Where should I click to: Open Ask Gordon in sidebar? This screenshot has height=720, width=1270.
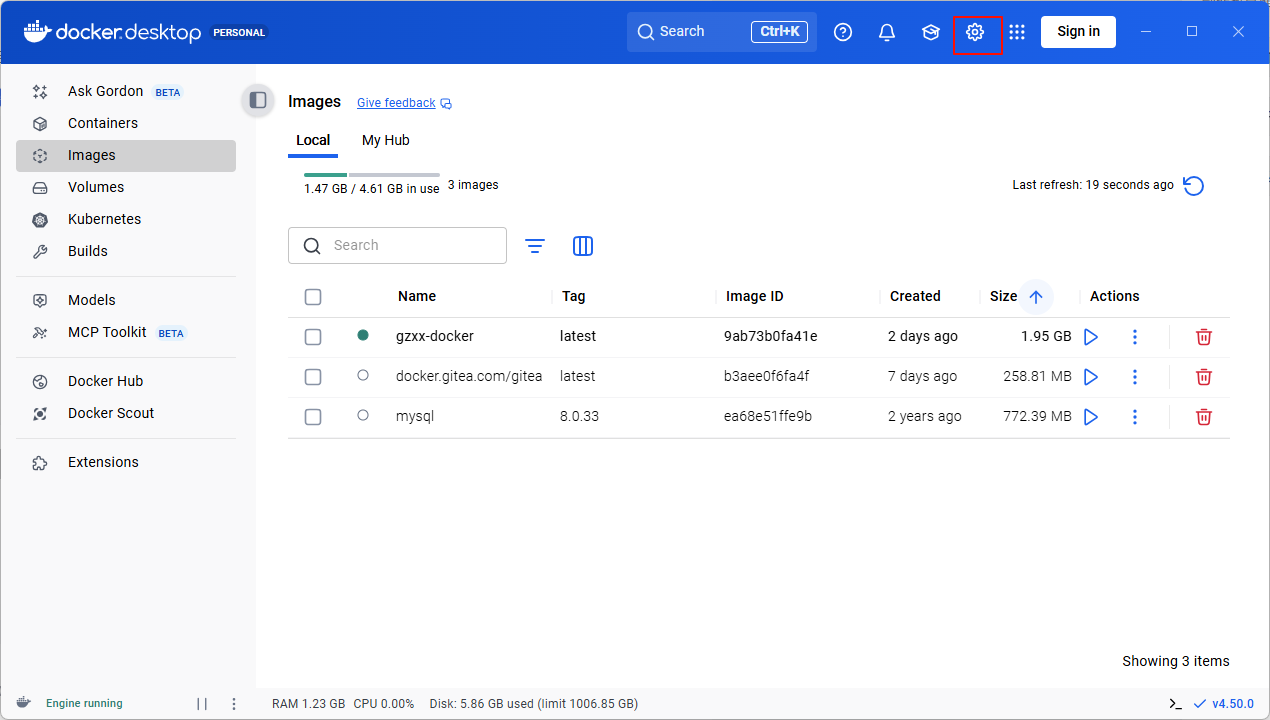pyautogui.click(x=126, y=92)
